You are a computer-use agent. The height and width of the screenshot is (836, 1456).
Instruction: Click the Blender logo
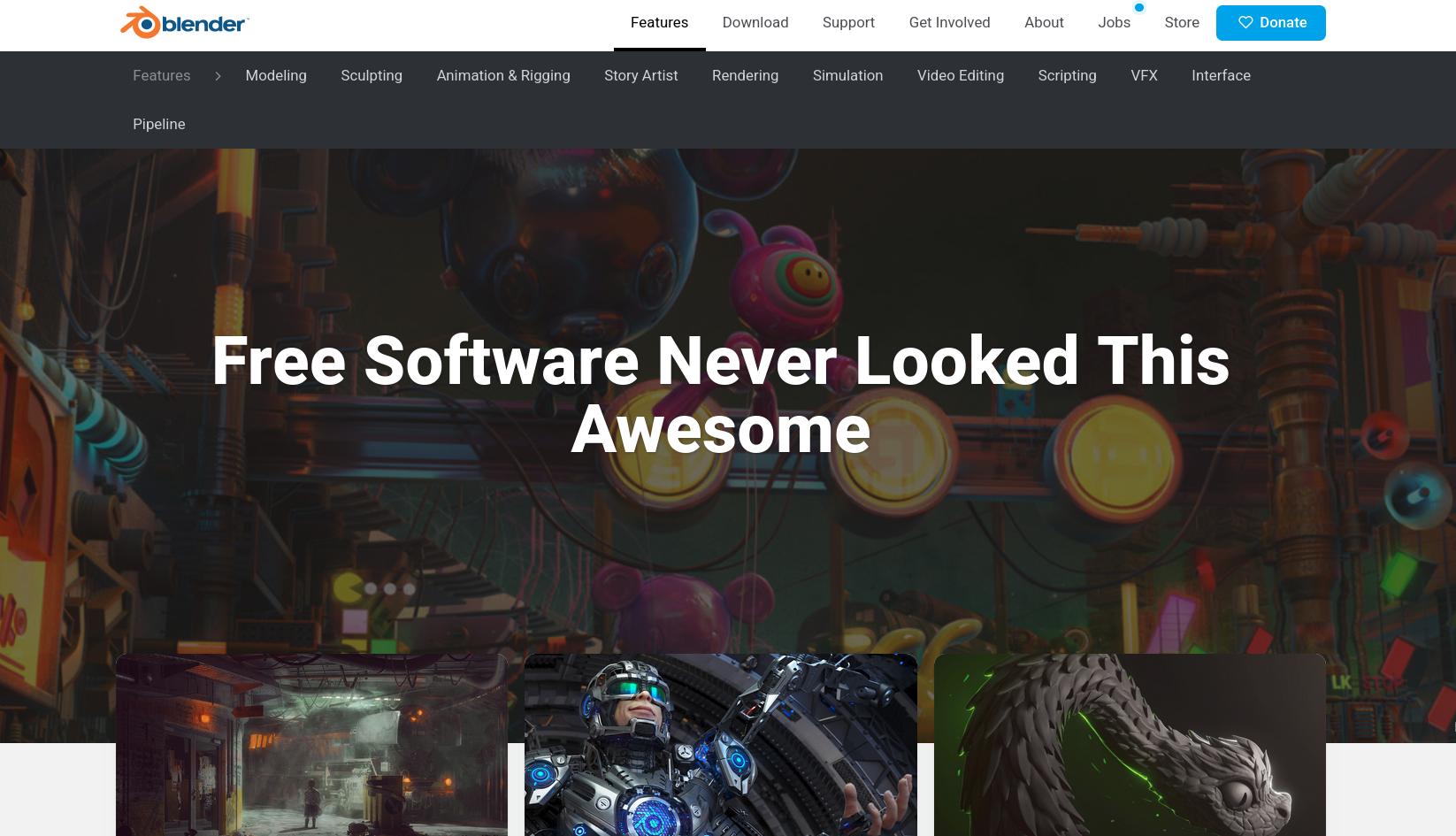185,23
